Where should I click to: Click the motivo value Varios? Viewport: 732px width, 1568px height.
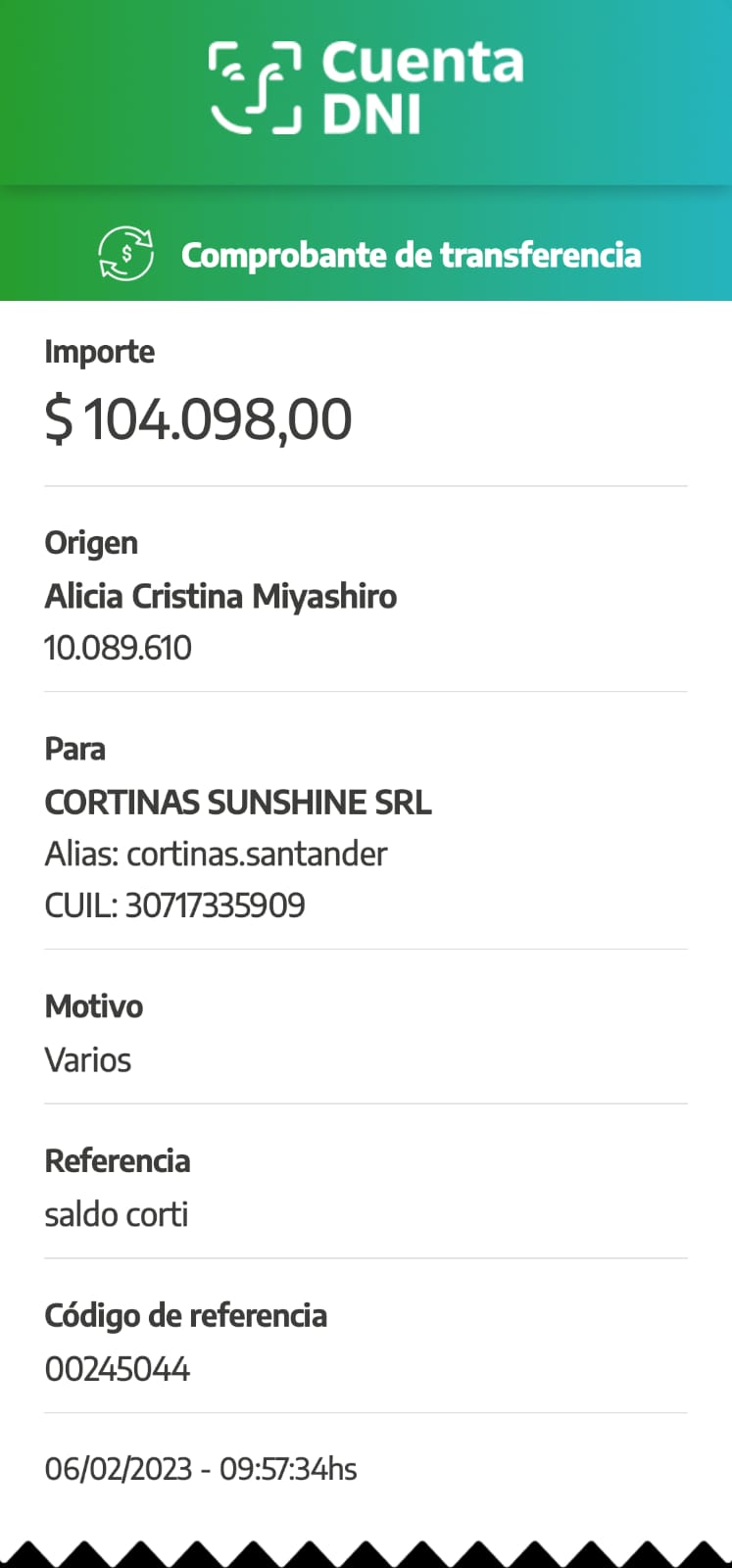87,1059
